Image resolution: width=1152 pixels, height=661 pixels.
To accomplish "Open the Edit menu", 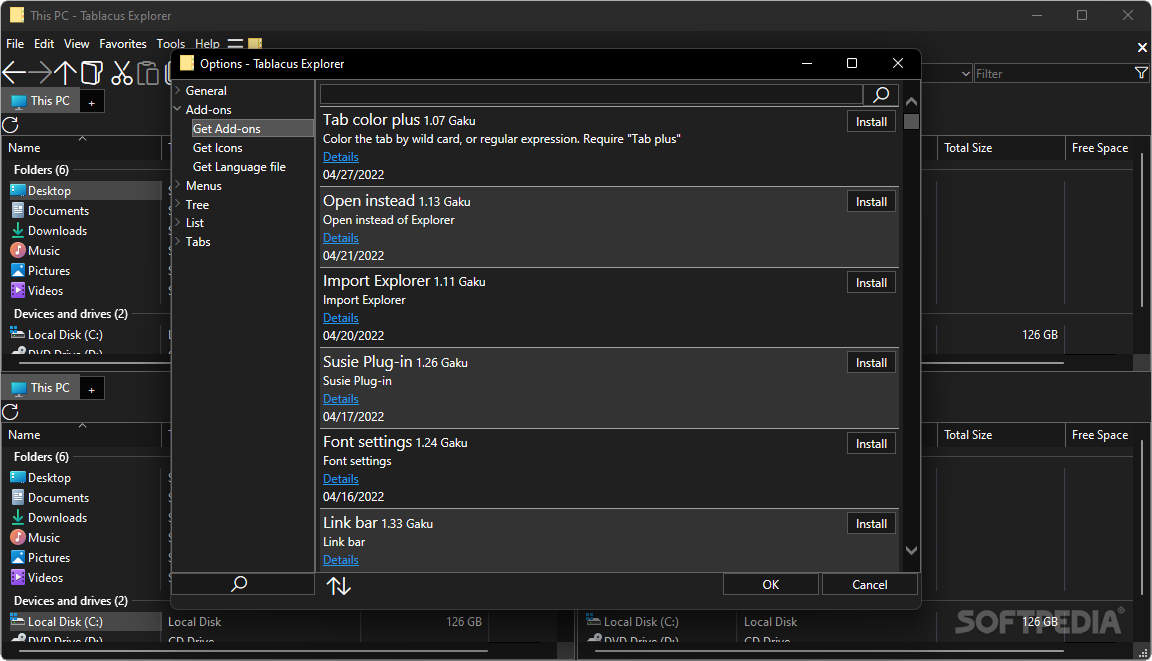I will [44, 43].
